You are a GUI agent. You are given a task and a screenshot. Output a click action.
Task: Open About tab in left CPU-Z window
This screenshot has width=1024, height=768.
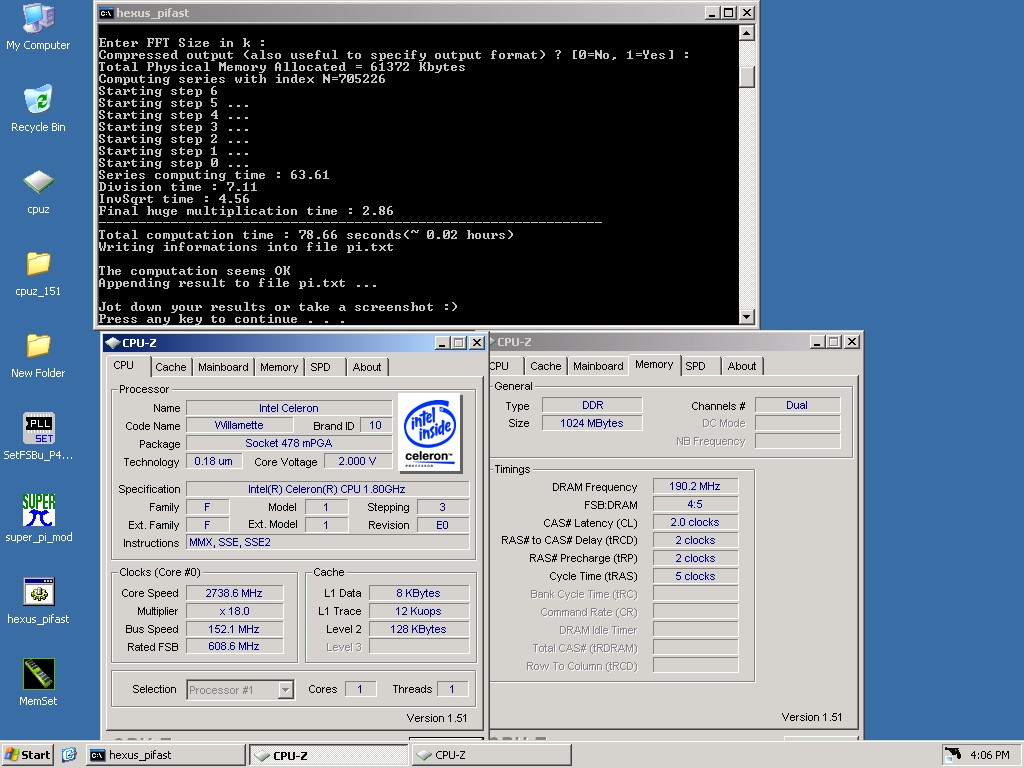[x=366, y=367]
